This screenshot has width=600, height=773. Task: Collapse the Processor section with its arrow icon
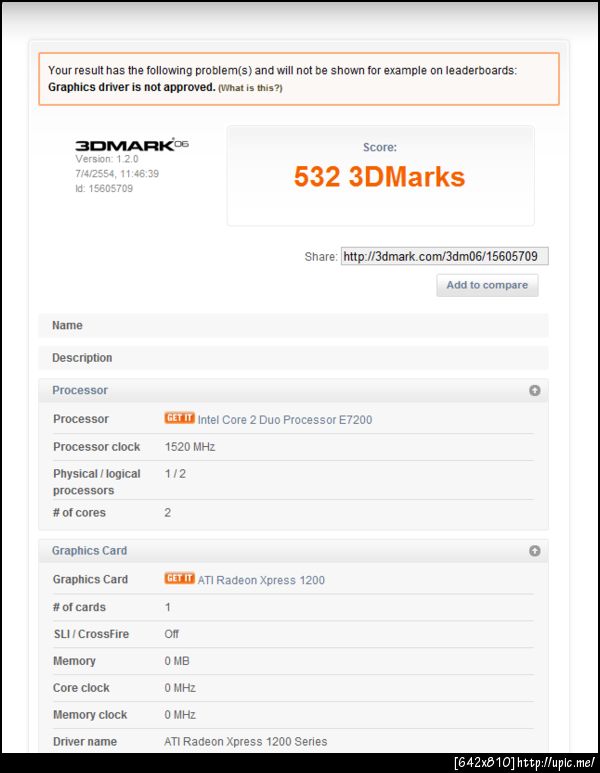[x=534, y=390]
